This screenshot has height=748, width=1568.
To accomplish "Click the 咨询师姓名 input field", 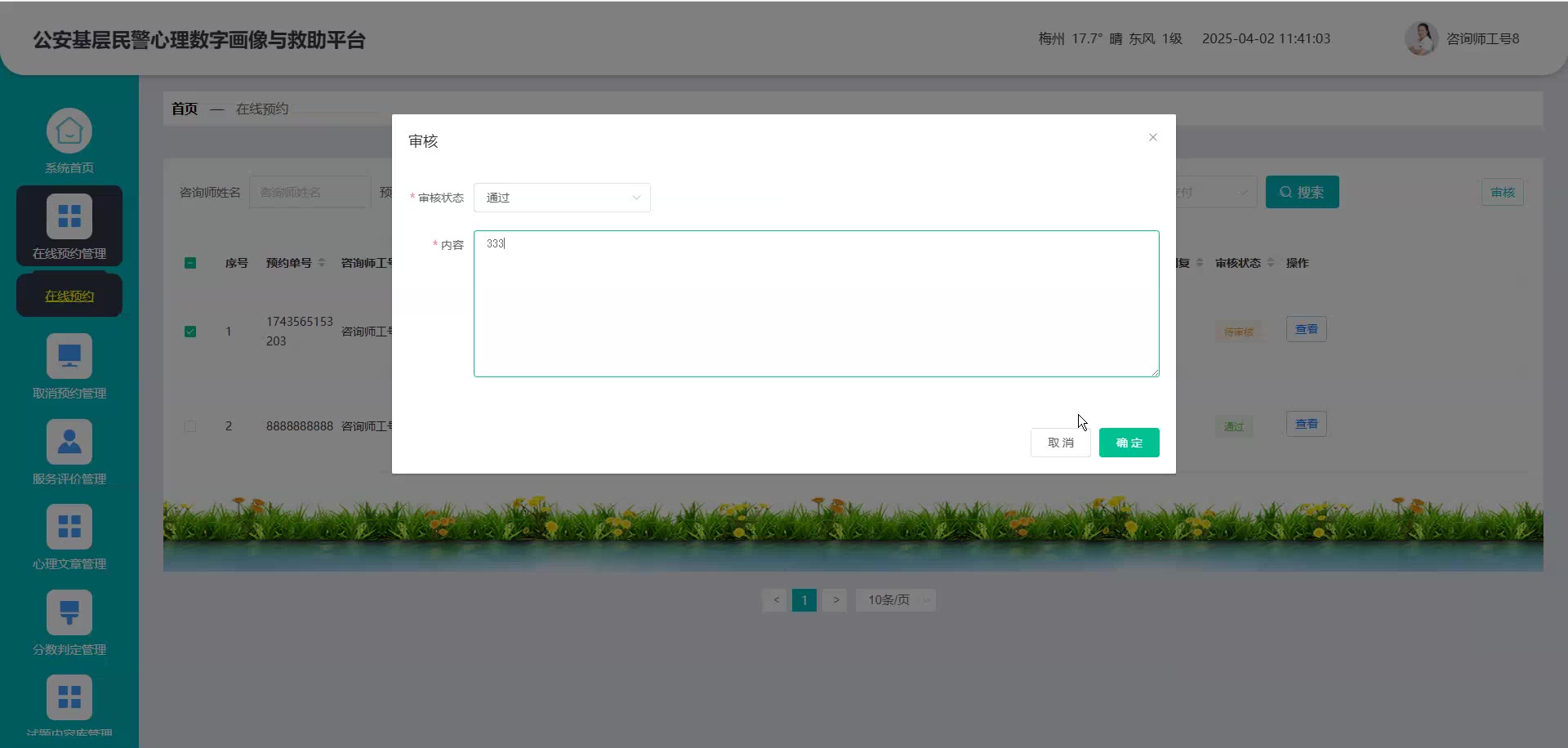I will pyautogui.click(x=310, y=192).
